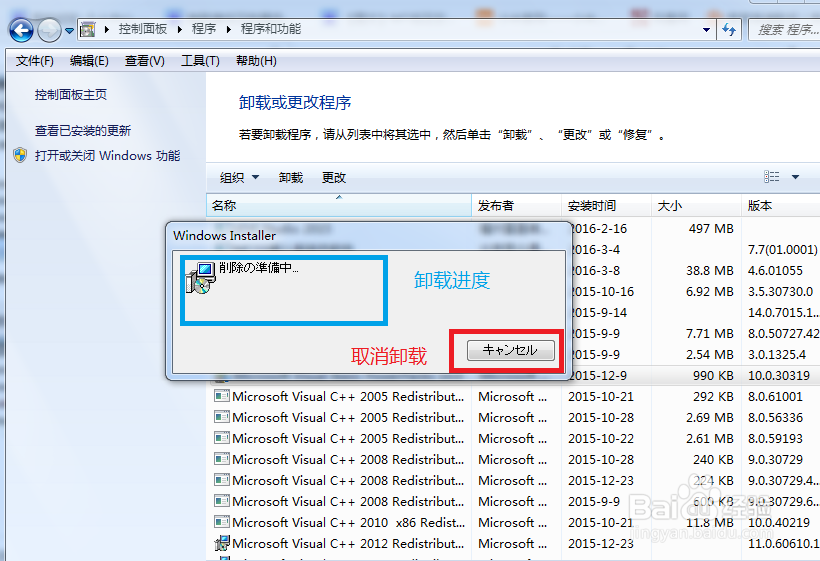Select Visual C++ 2008 row sized 240 KB
The image size is (820, 561).
coord(514,459)
